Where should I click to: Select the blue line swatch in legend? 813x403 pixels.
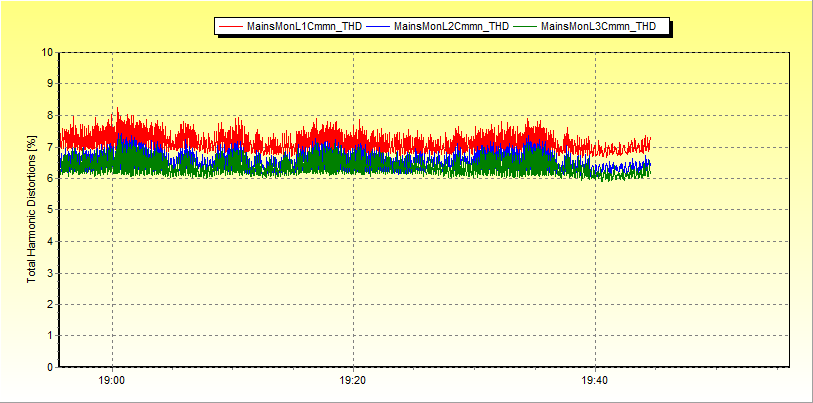click(x=378, y=27)
